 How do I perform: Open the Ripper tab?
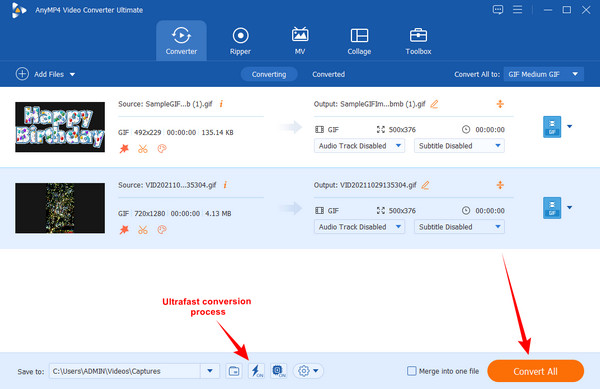tap(240, 41)
